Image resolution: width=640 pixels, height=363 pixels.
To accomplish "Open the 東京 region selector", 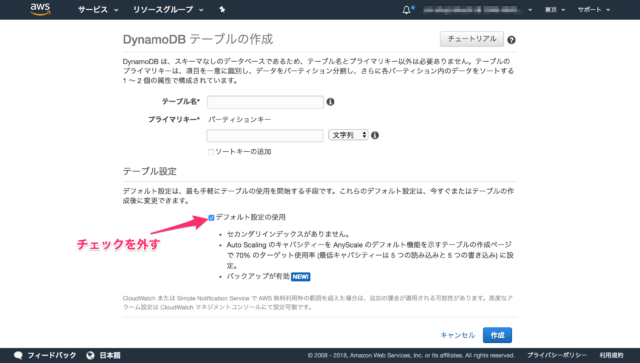I will (x=555, y=10).
